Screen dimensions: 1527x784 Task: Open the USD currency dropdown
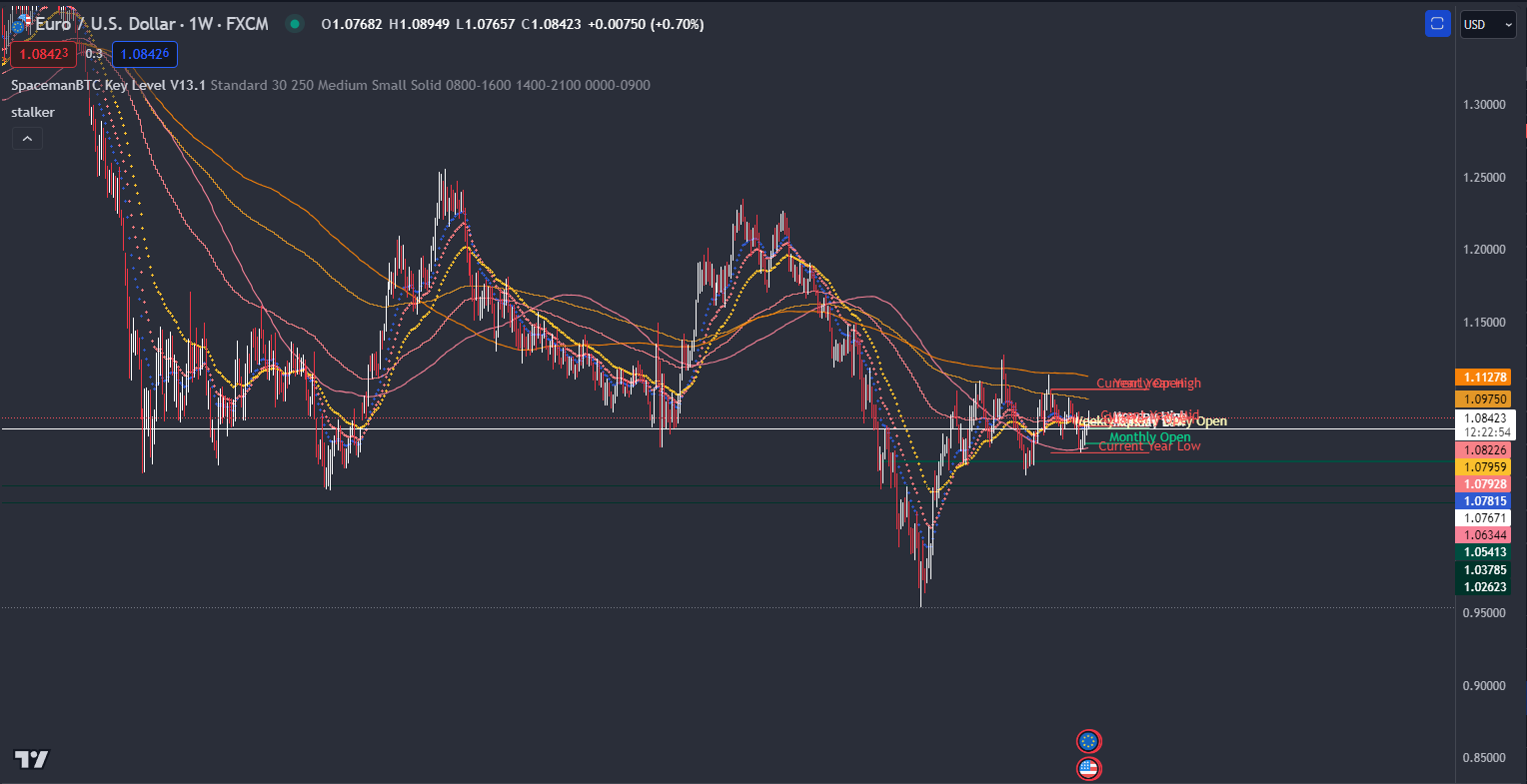1488,24
